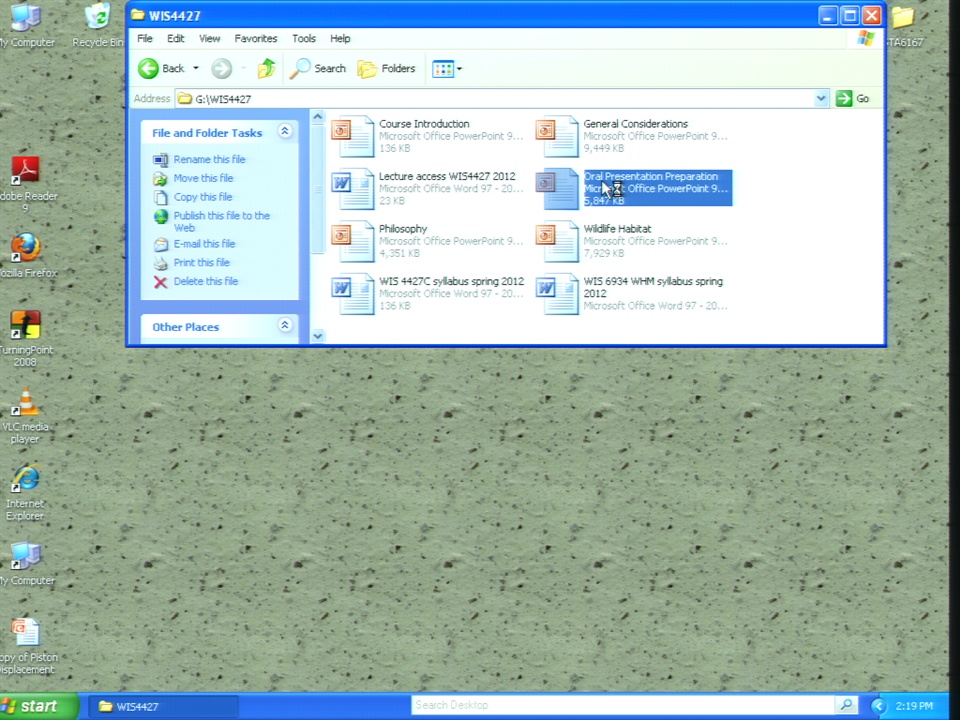Click the Search Desktop input field

click(622, 705)
